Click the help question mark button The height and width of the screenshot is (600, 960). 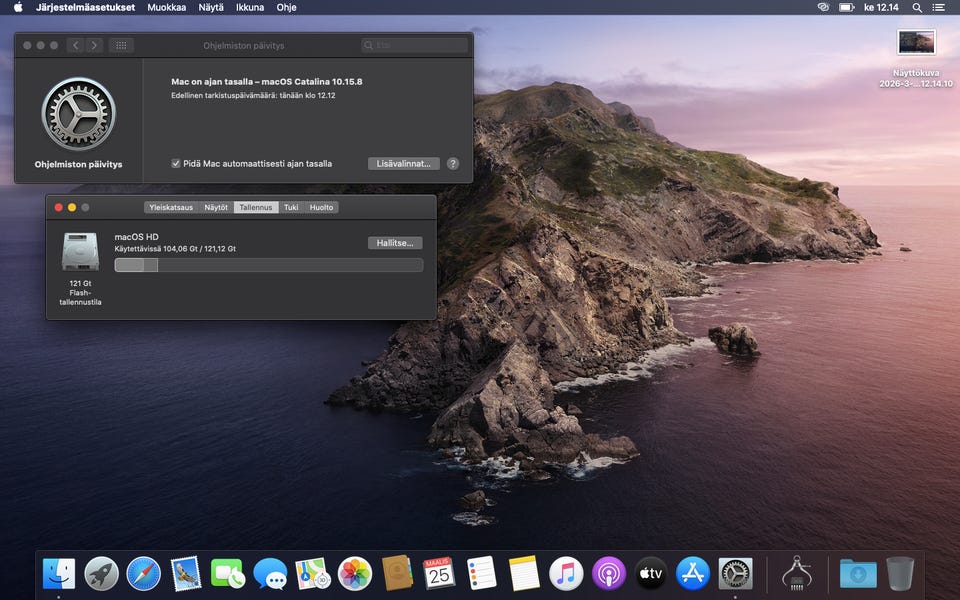coord(453,163)
